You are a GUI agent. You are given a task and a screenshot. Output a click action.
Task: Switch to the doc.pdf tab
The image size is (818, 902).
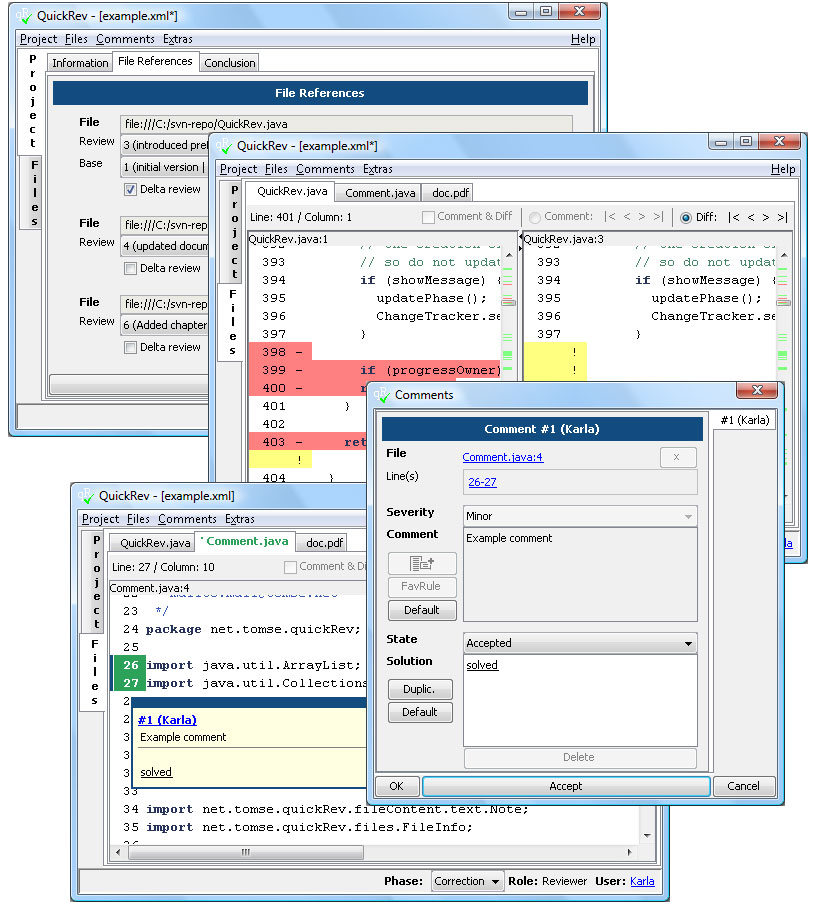pyautogui.click(x=321, y=542)
